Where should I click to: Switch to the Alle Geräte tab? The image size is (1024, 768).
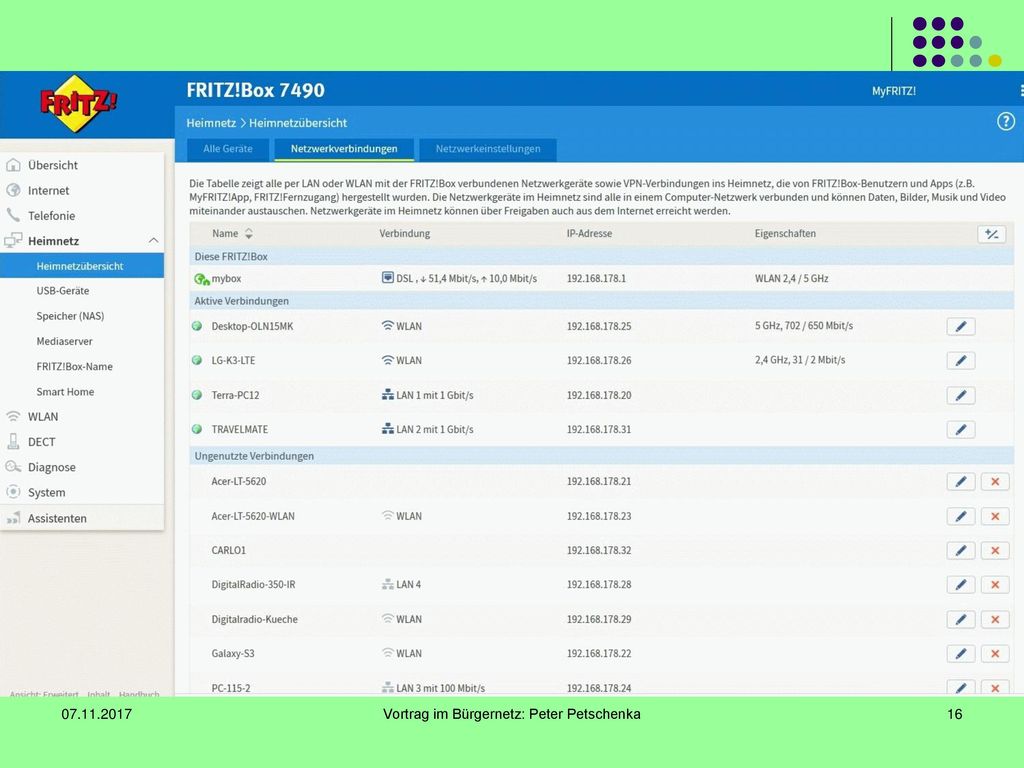tap(227, 149)
